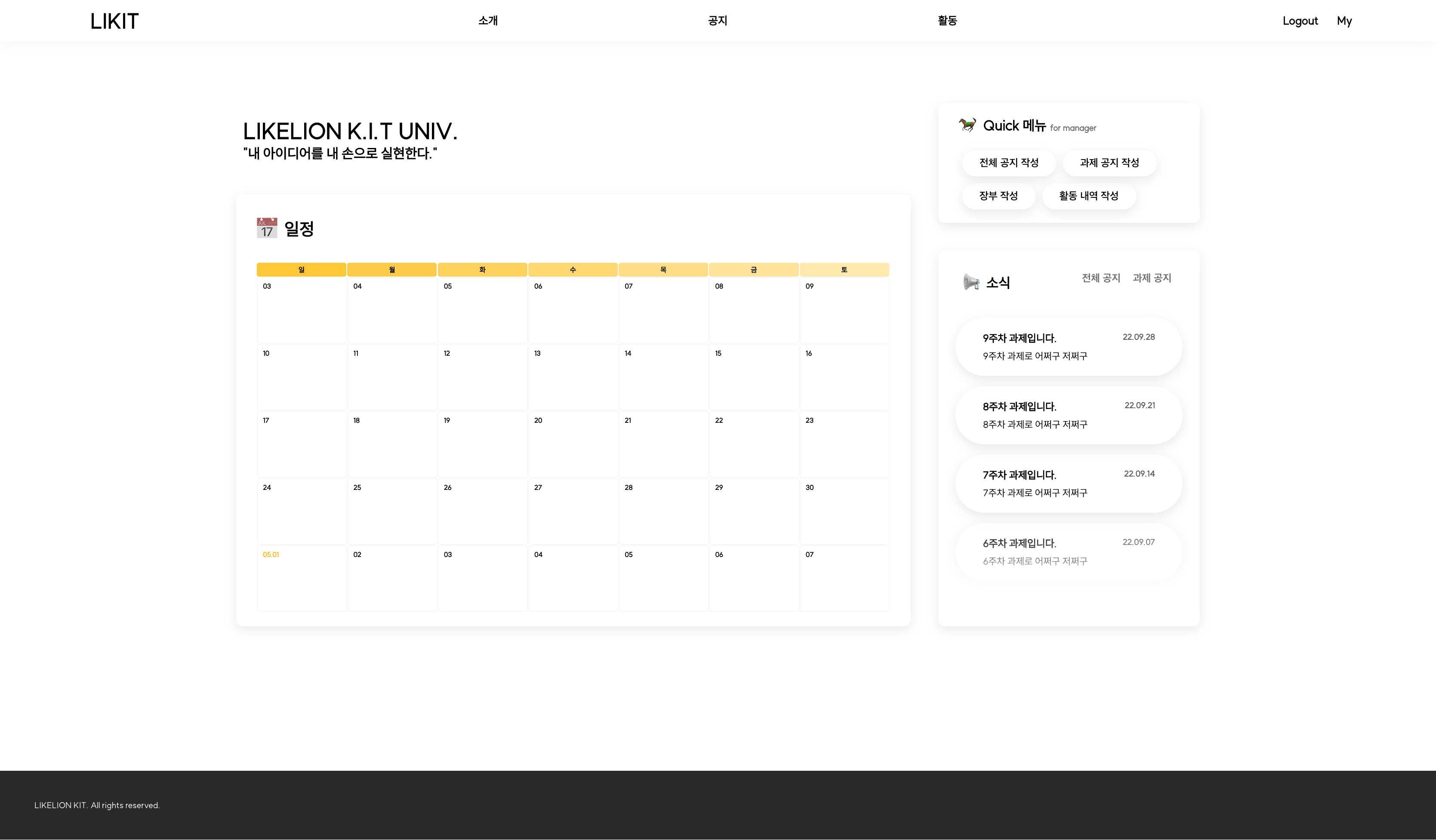Switch to the 과제 공지 tab
Screen dimensions: 1436x840
(1152, 278)
